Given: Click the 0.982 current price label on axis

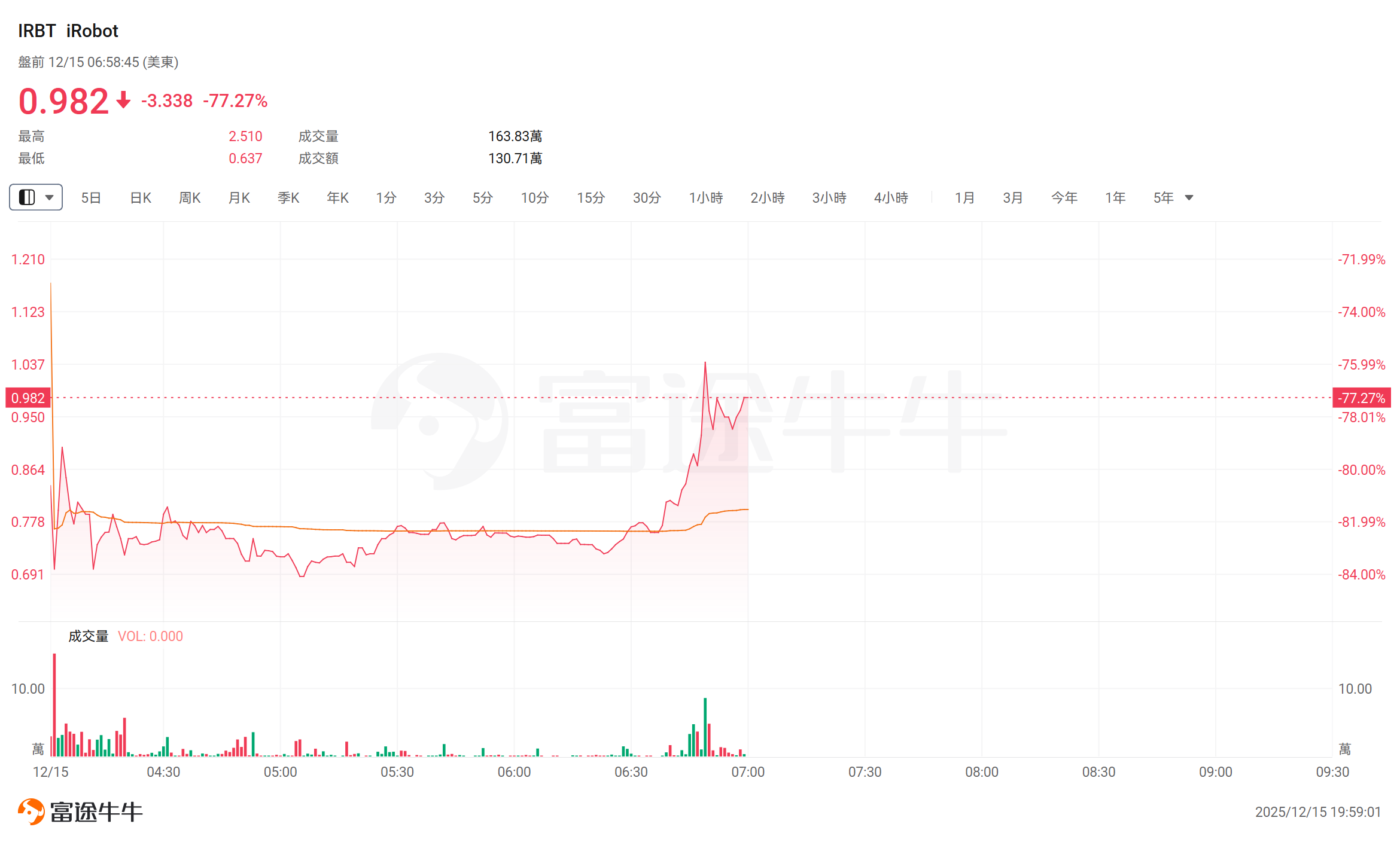Looking at the screenshot, I should point(28,398).
